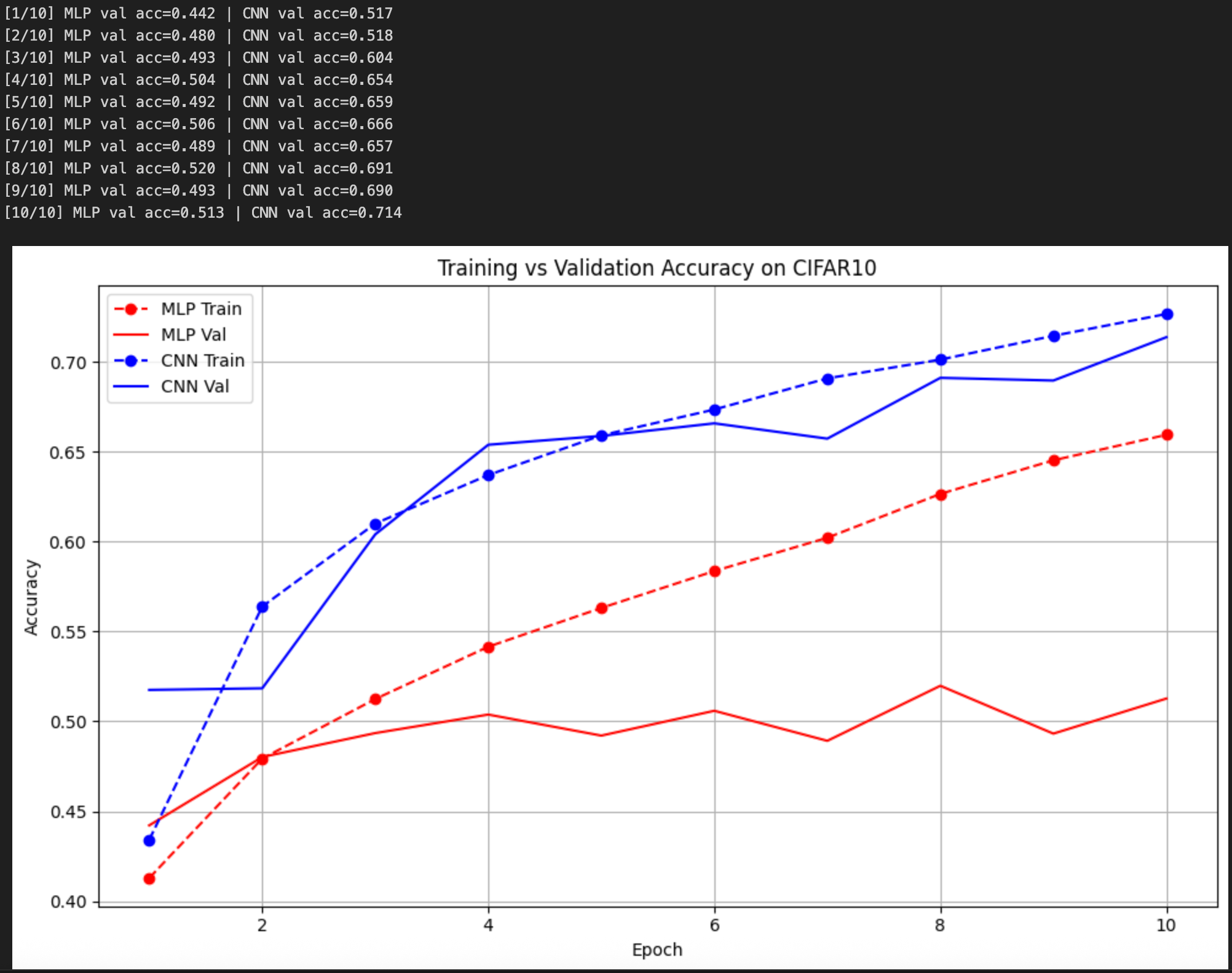Click the Epoch x-axis label
Screen dimensions: 1232x973
657,950
